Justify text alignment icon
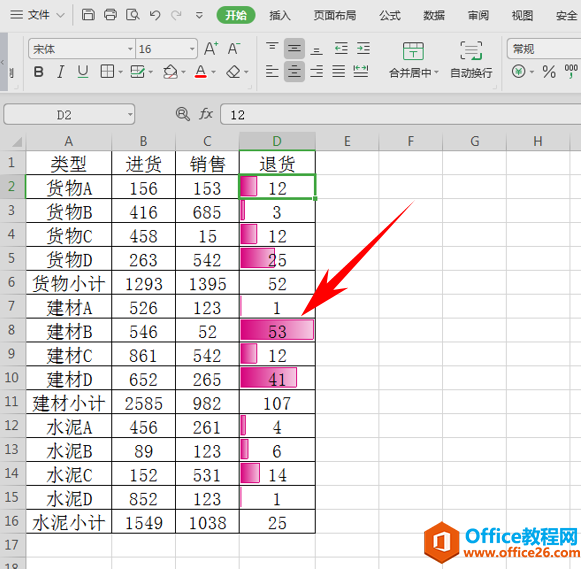The height and width of the screenshot is (570, 587). pyautogui.click(x=339, y=71)
